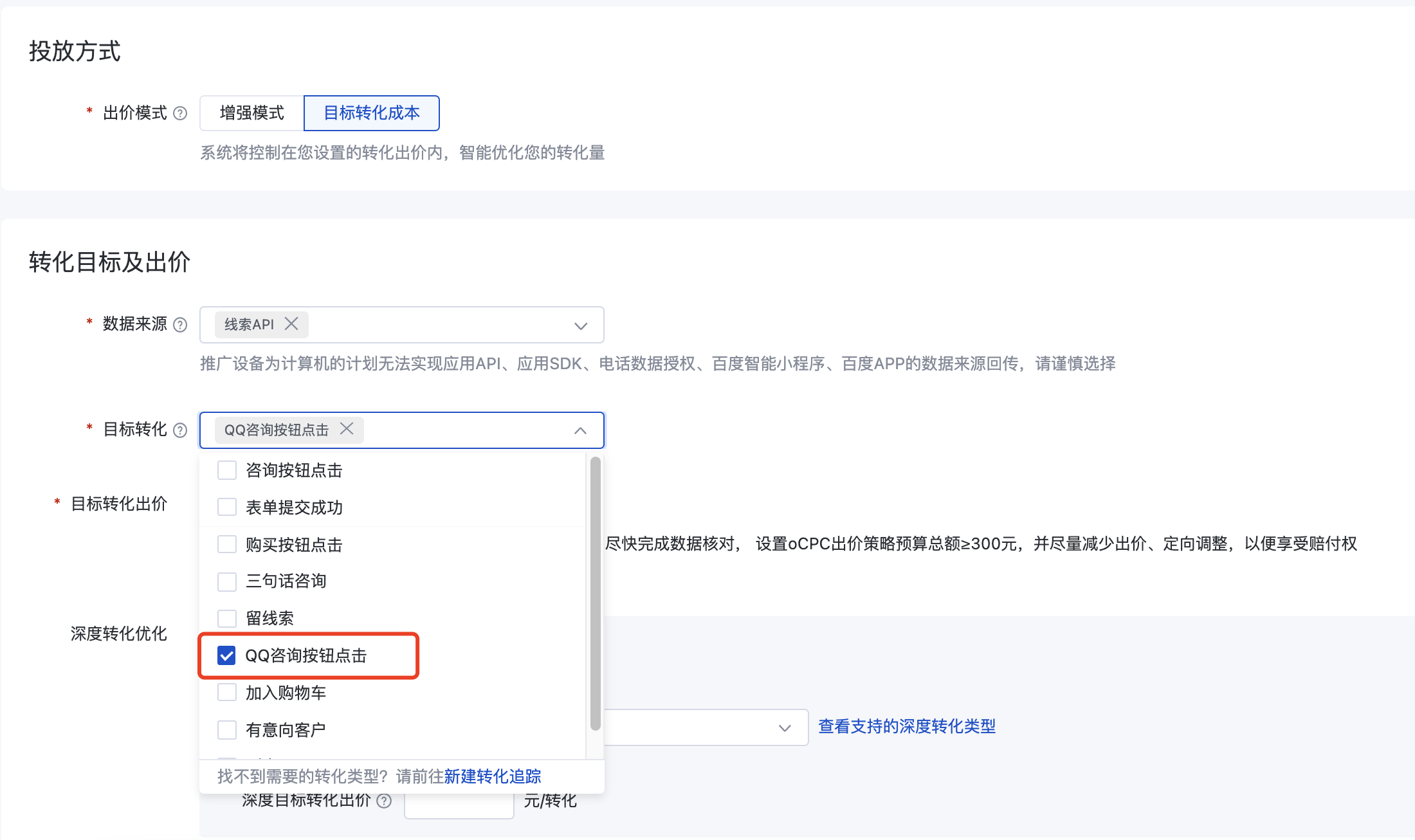Open 查看支持的深度转化类型 link
The image size is (1415, 840).
(x=907, y=727)
